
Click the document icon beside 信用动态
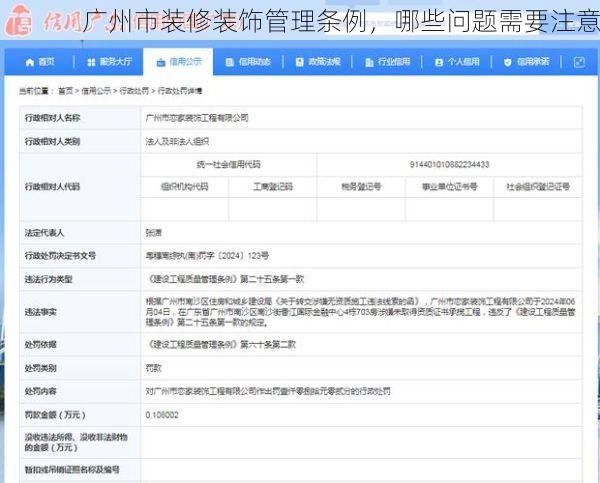click(229, 62)
